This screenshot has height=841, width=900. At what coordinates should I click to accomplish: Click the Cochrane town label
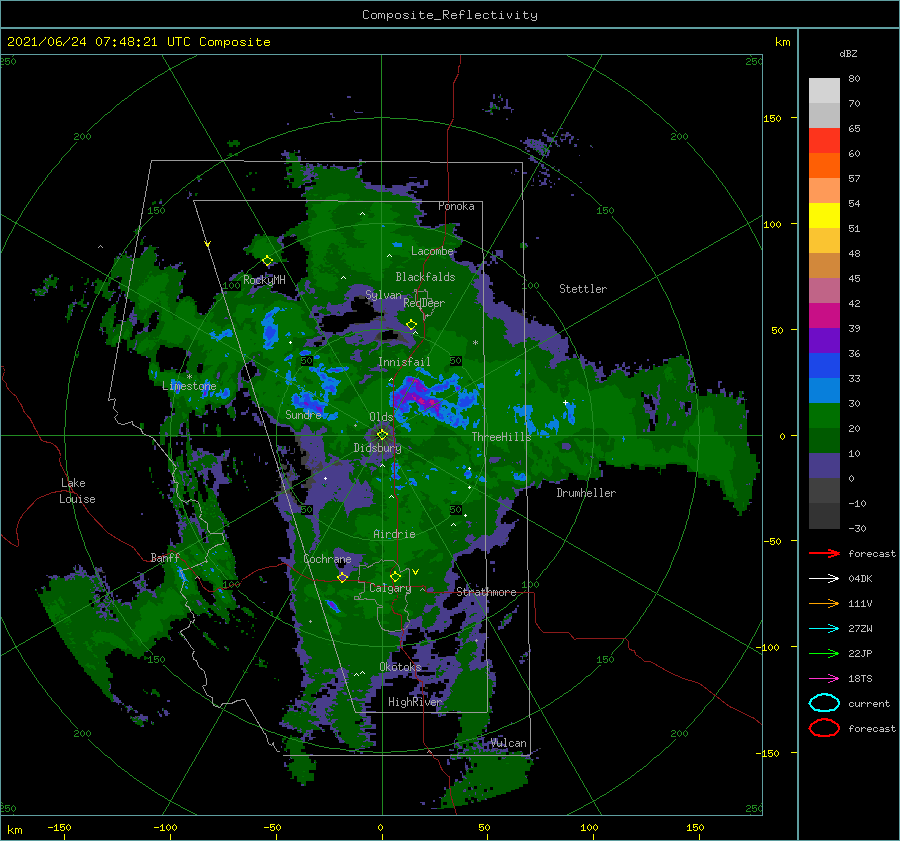click(327, 559)
